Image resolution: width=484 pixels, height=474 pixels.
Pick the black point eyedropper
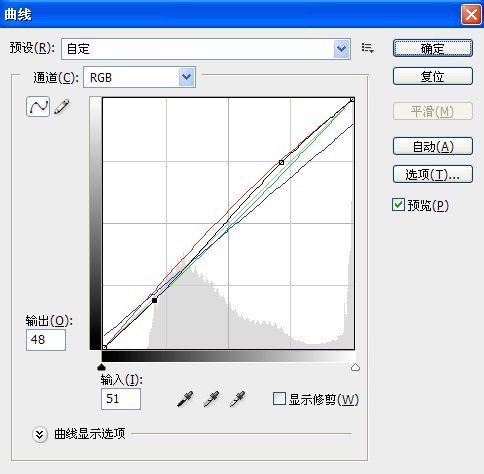click(185, 399)
